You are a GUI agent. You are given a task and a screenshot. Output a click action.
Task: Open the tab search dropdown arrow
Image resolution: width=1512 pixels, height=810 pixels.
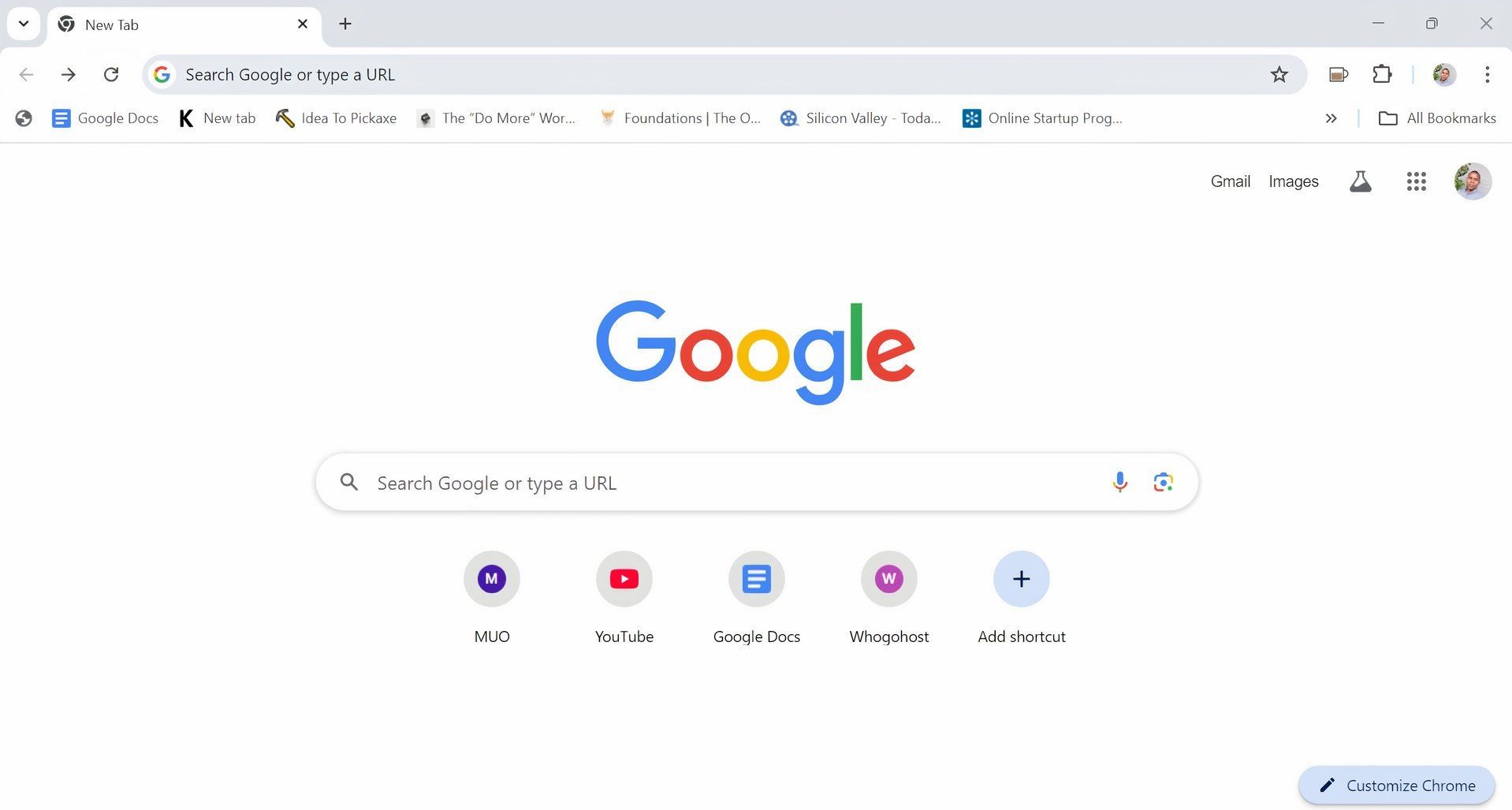(24, 24)
